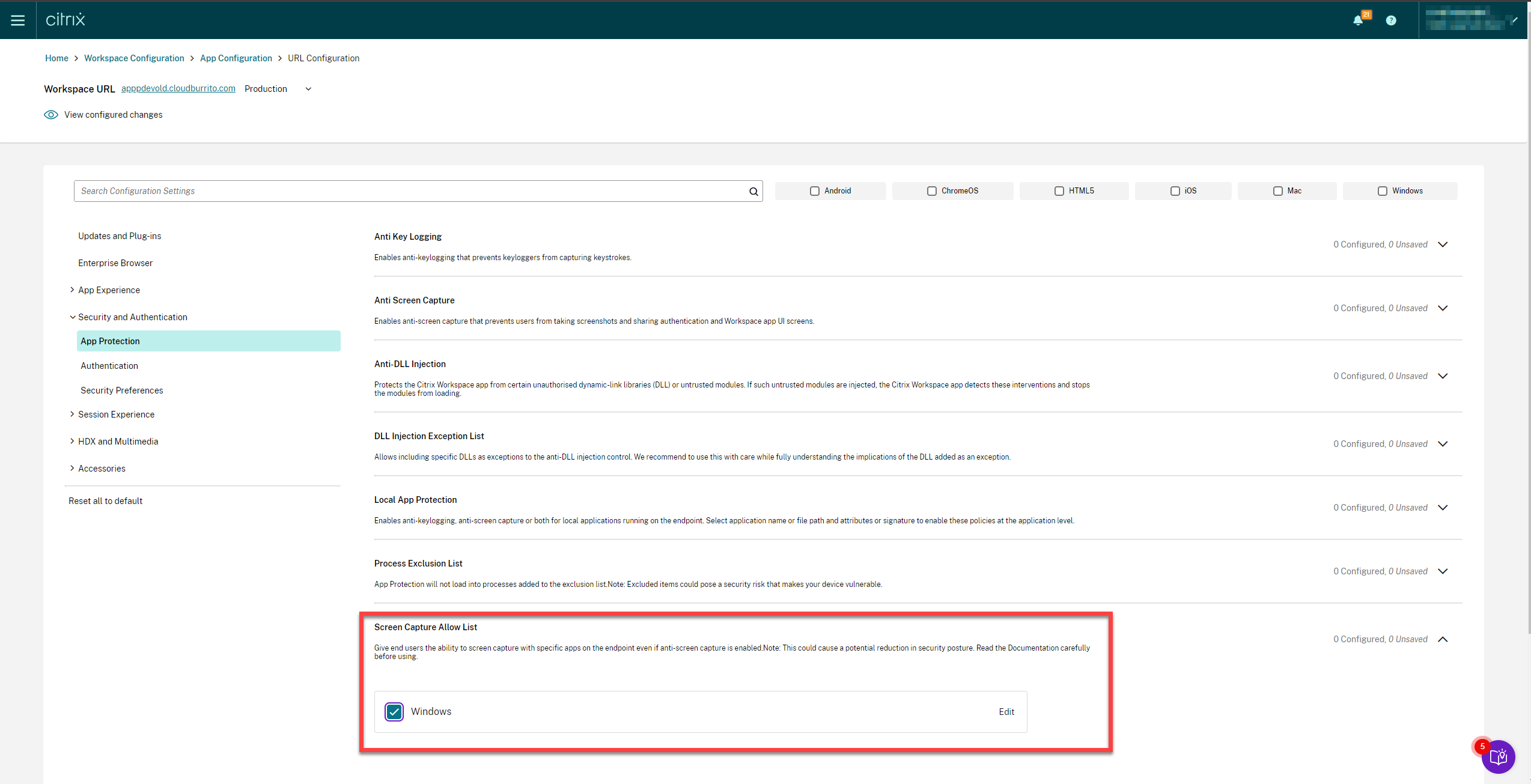
Task: Click the search magnifier icon
Action: pos(753,192)
